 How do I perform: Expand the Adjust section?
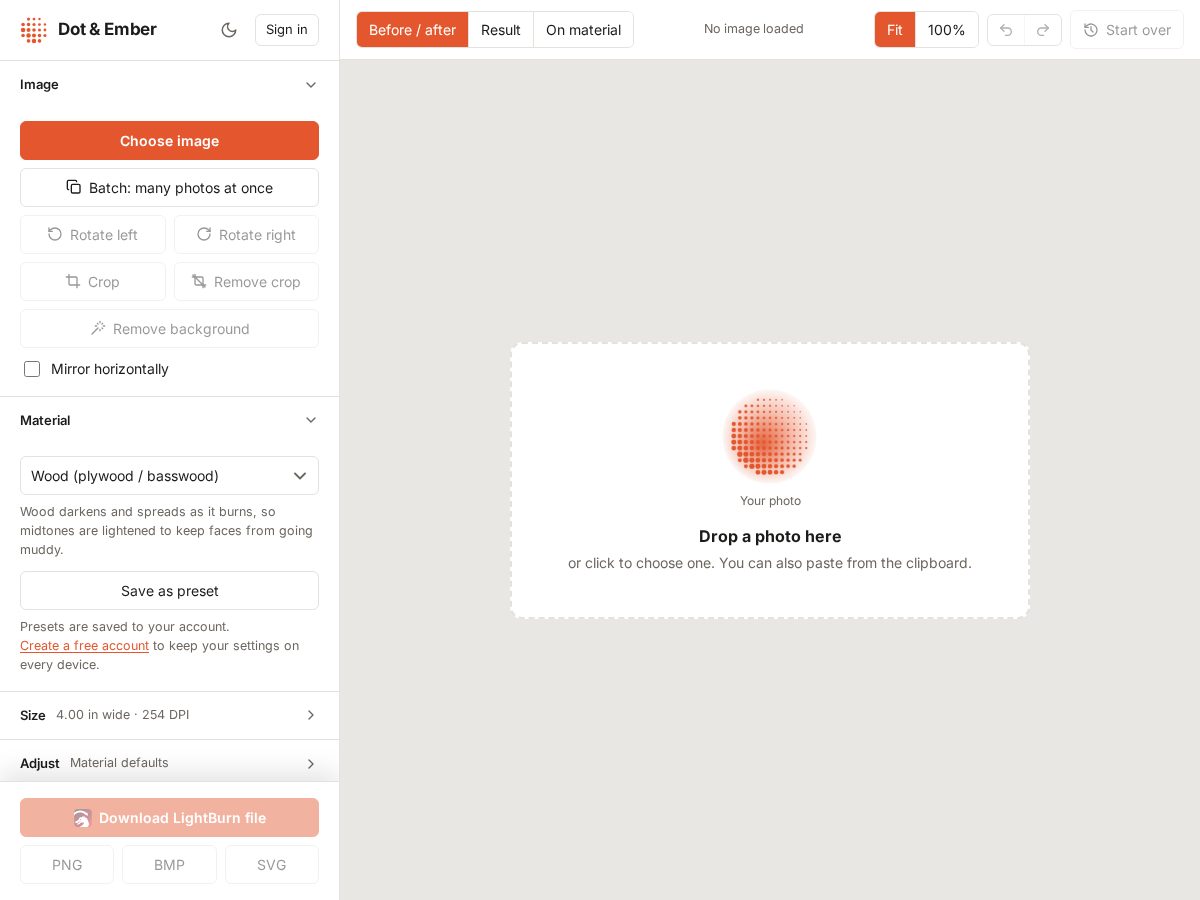coord(170,763)
